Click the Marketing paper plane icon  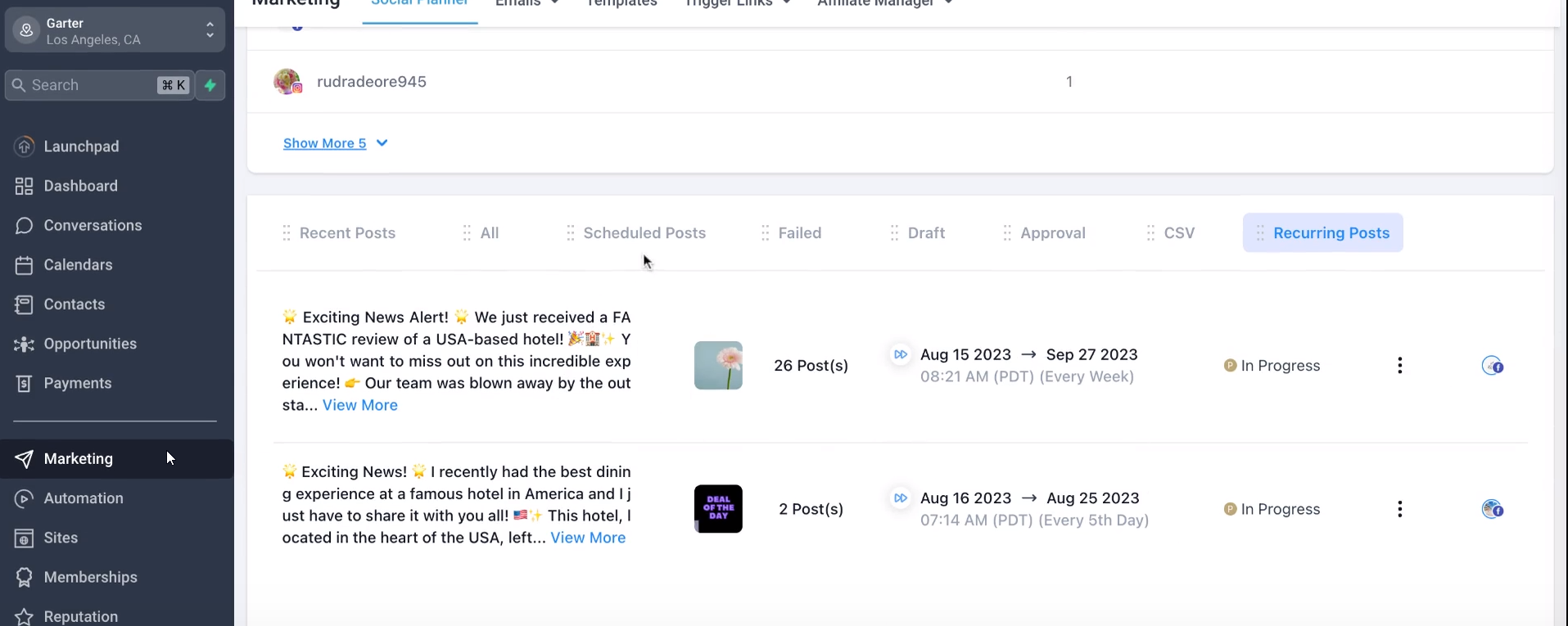(25, 459)
